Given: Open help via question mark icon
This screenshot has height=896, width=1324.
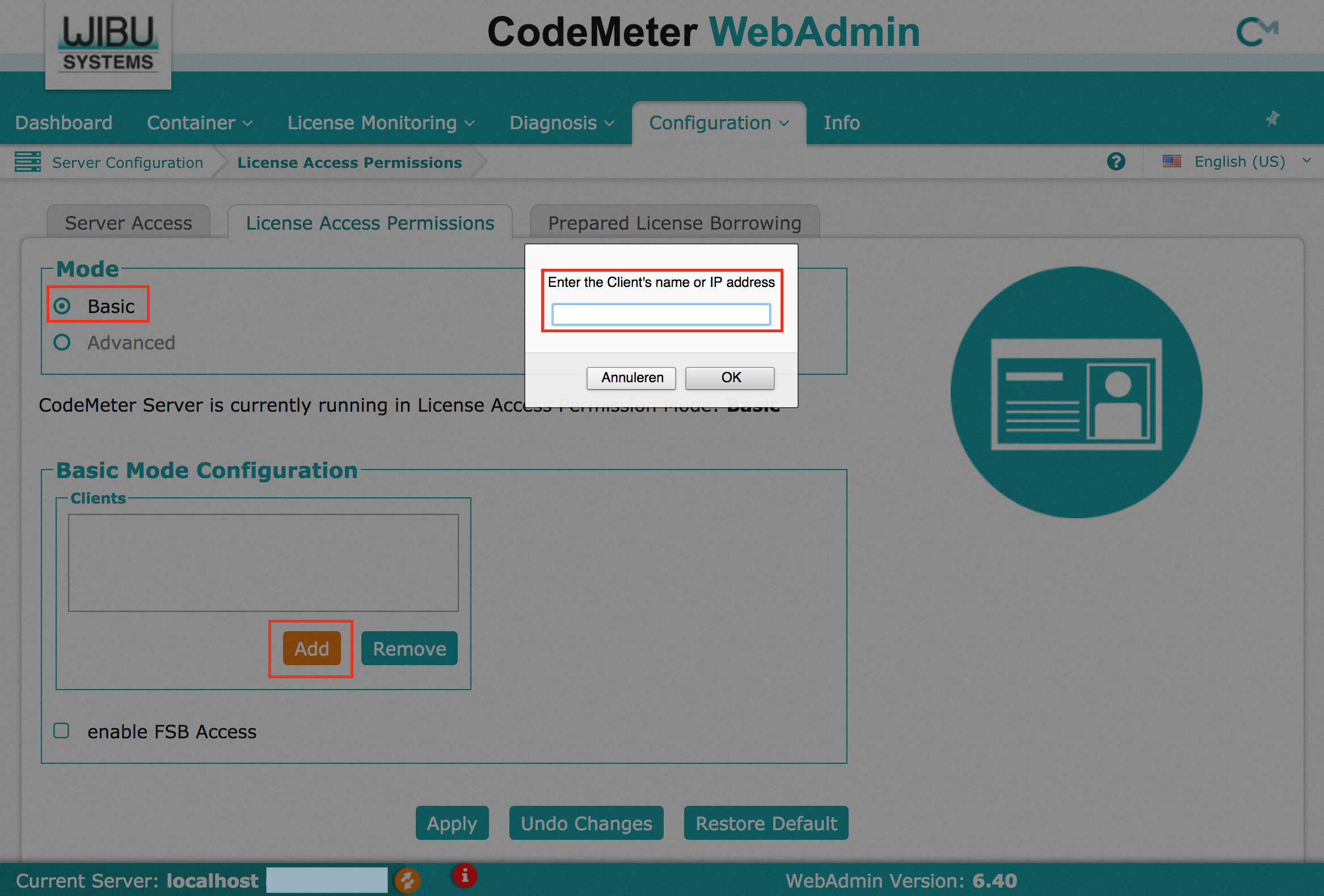Looking at the screenshot, I should (x=1116, y=162).
